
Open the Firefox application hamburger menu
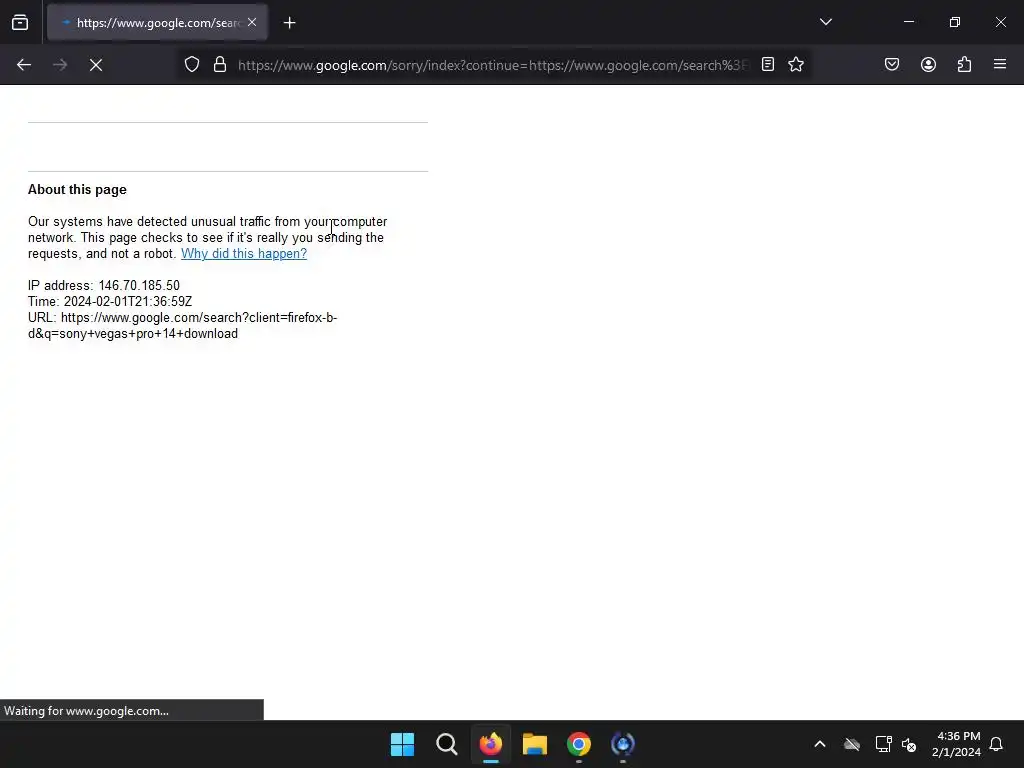[x=1000, y=65]
